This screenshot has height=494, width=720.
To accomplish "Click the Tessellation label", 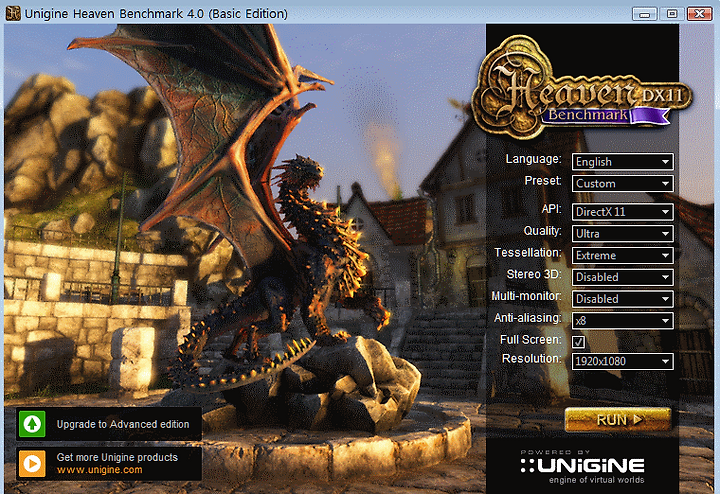I will (528, 253).
